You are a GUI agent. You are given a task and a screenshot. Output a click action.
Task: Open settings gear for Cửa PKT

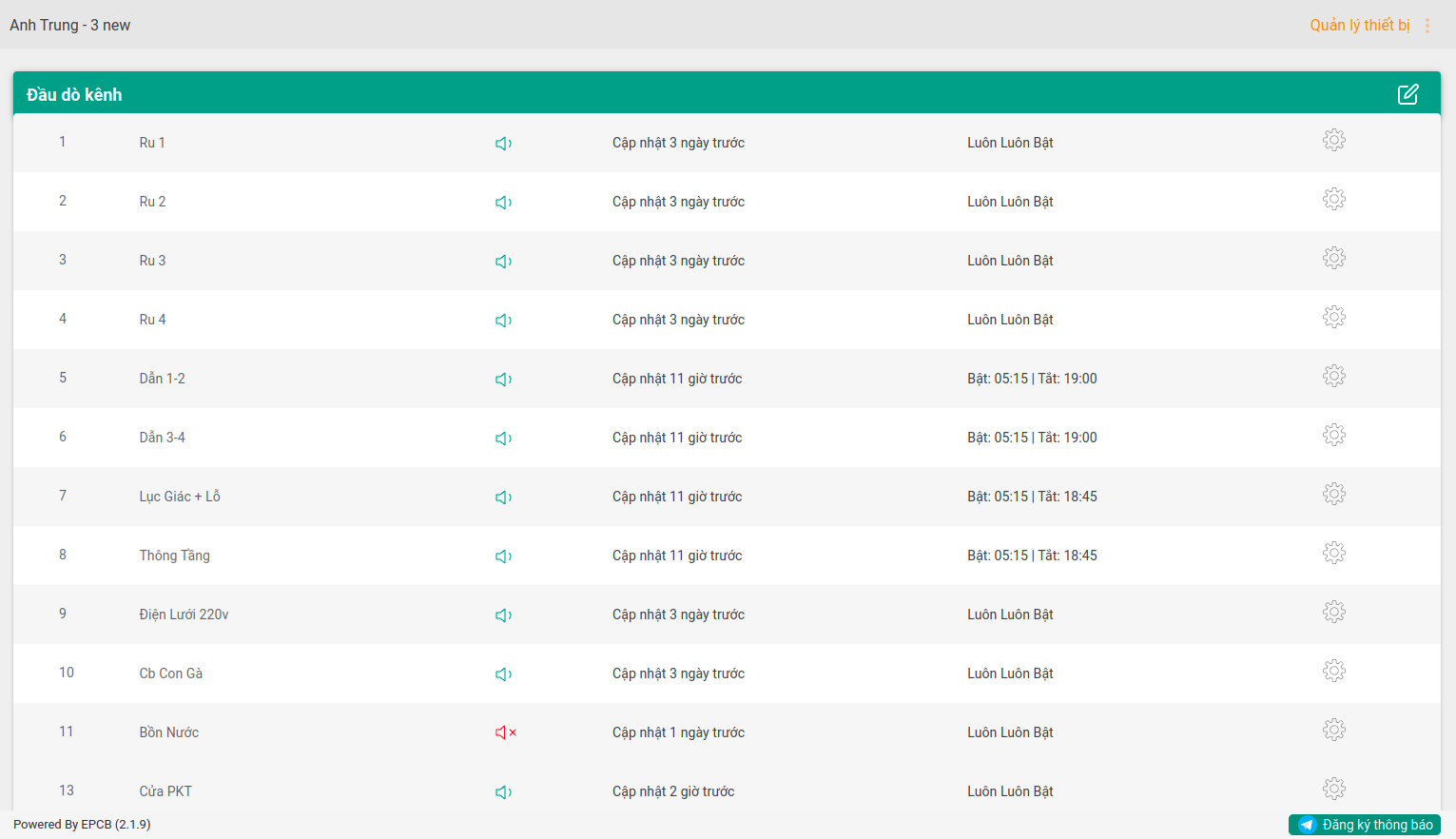click(1334, 789)
